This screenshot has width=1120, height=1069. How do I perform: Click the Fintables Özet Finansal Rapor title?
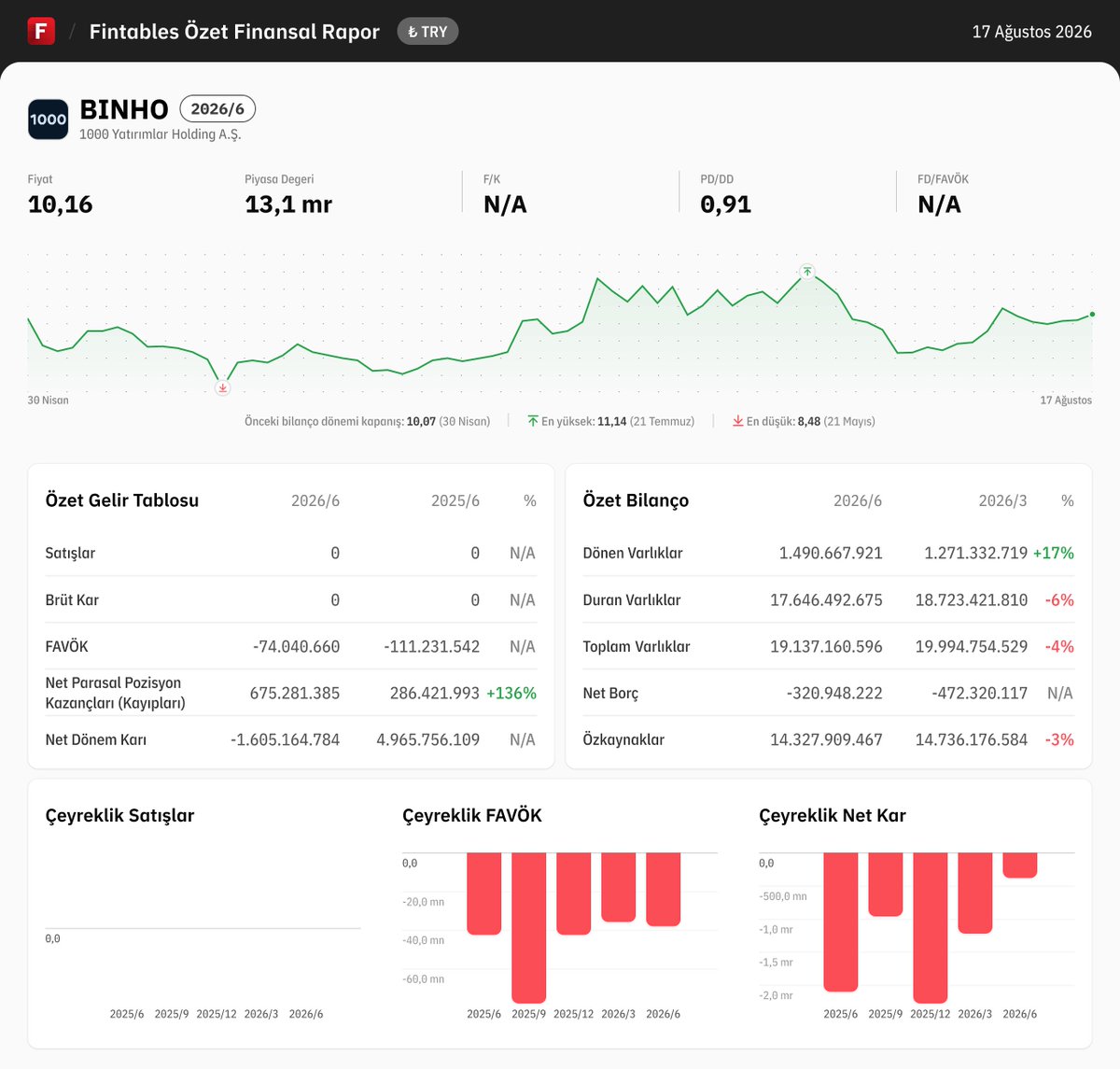234,32
